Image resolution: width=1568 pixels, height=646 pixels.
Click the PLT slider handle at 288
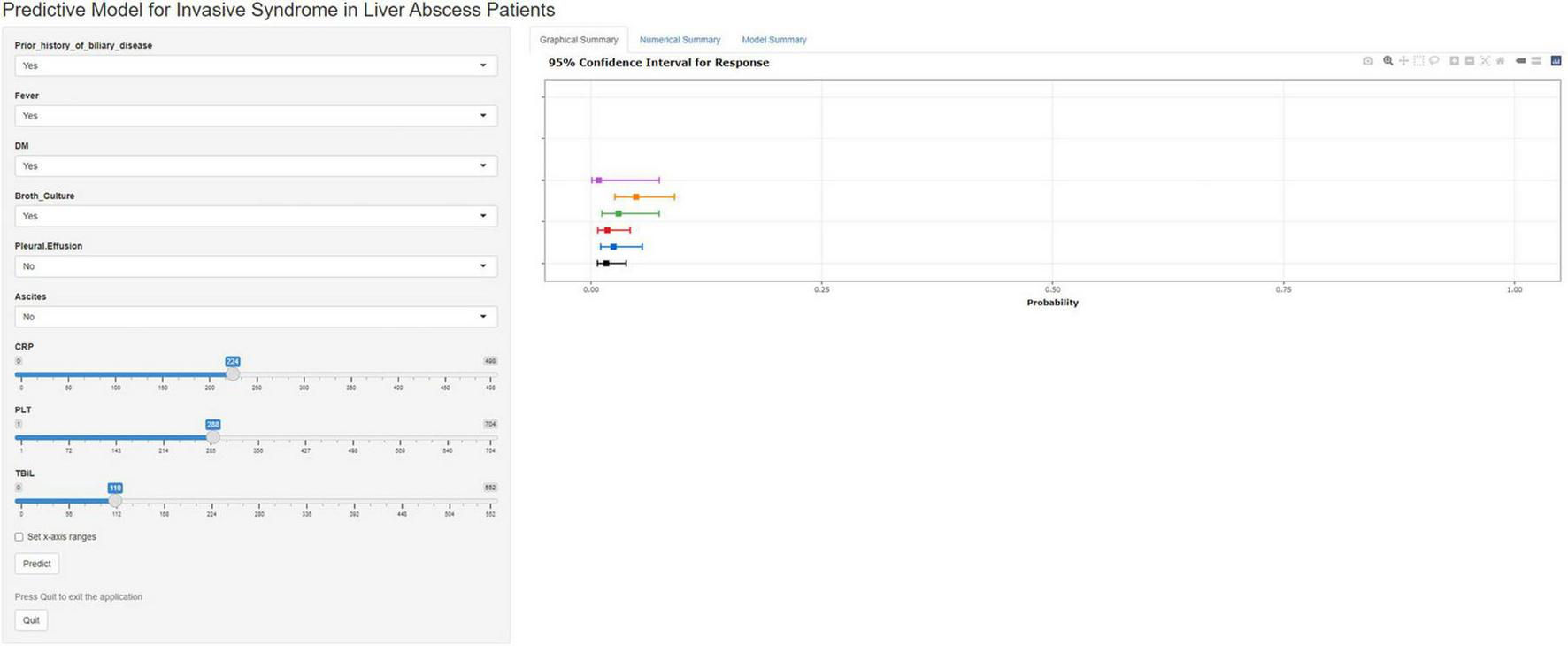tap(213, 437)
